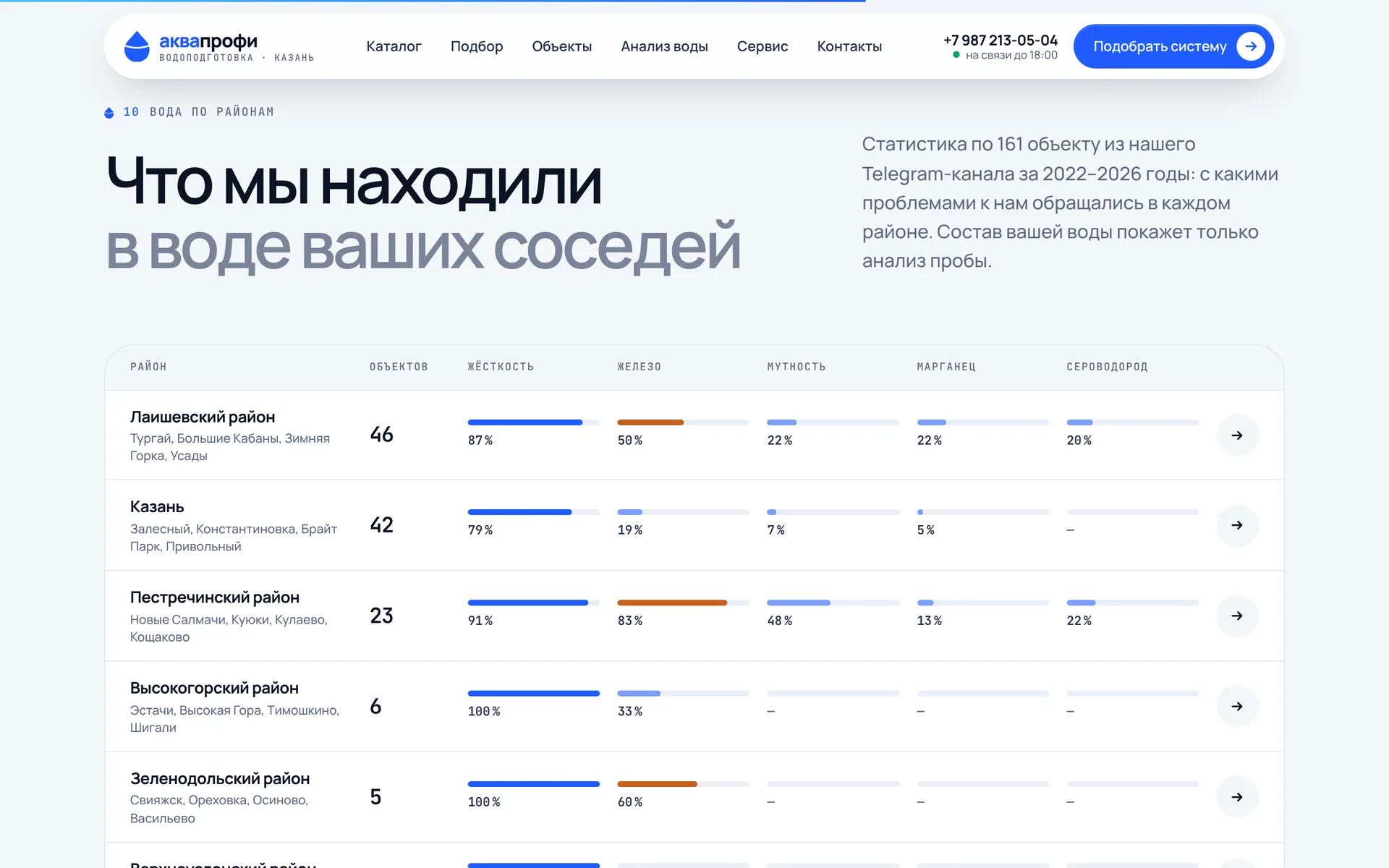1389x868 pixels.
Task: Open the Лаишевский район row arrow
Action: [x=1237, y=435]
